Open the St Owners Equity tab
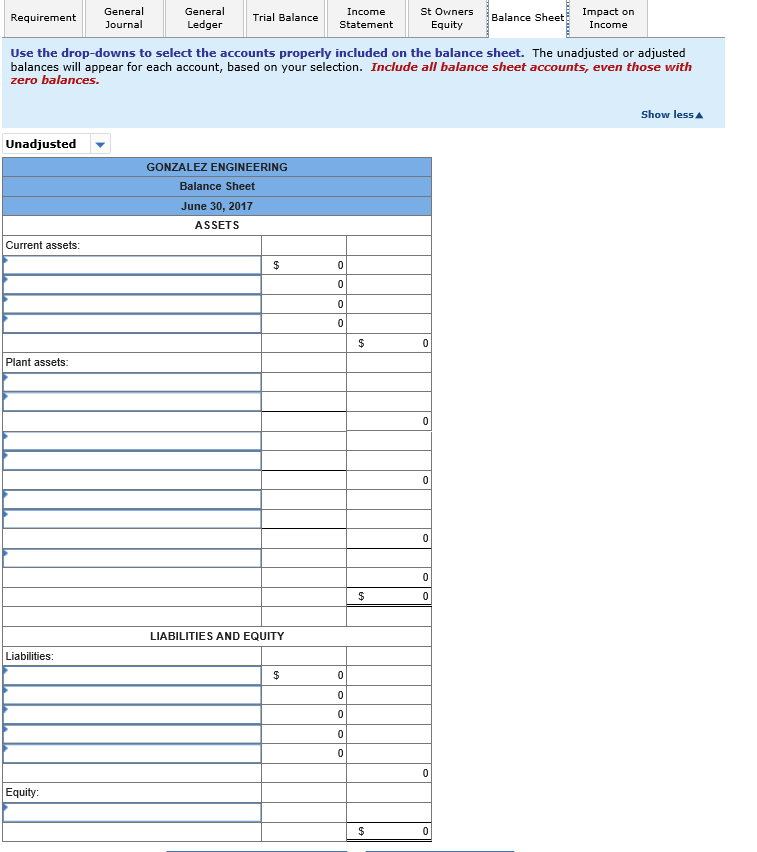This screenshot has width=757, height=852. tap(447, 18)
